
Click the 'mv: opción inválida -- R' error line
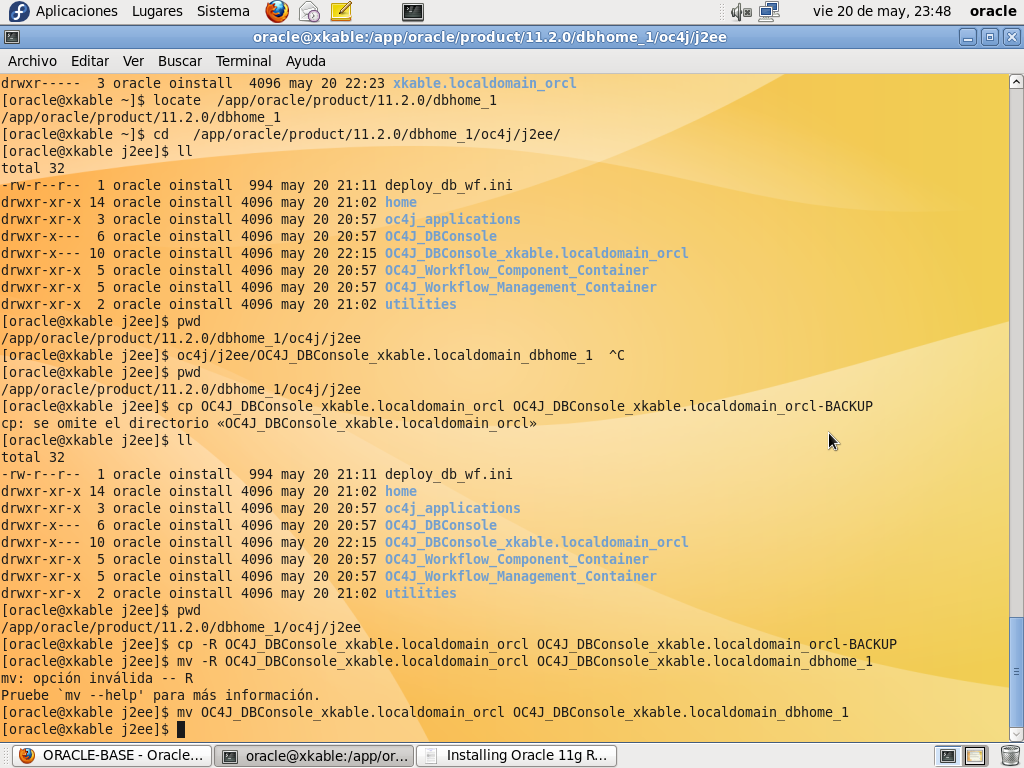click(97, 678)
